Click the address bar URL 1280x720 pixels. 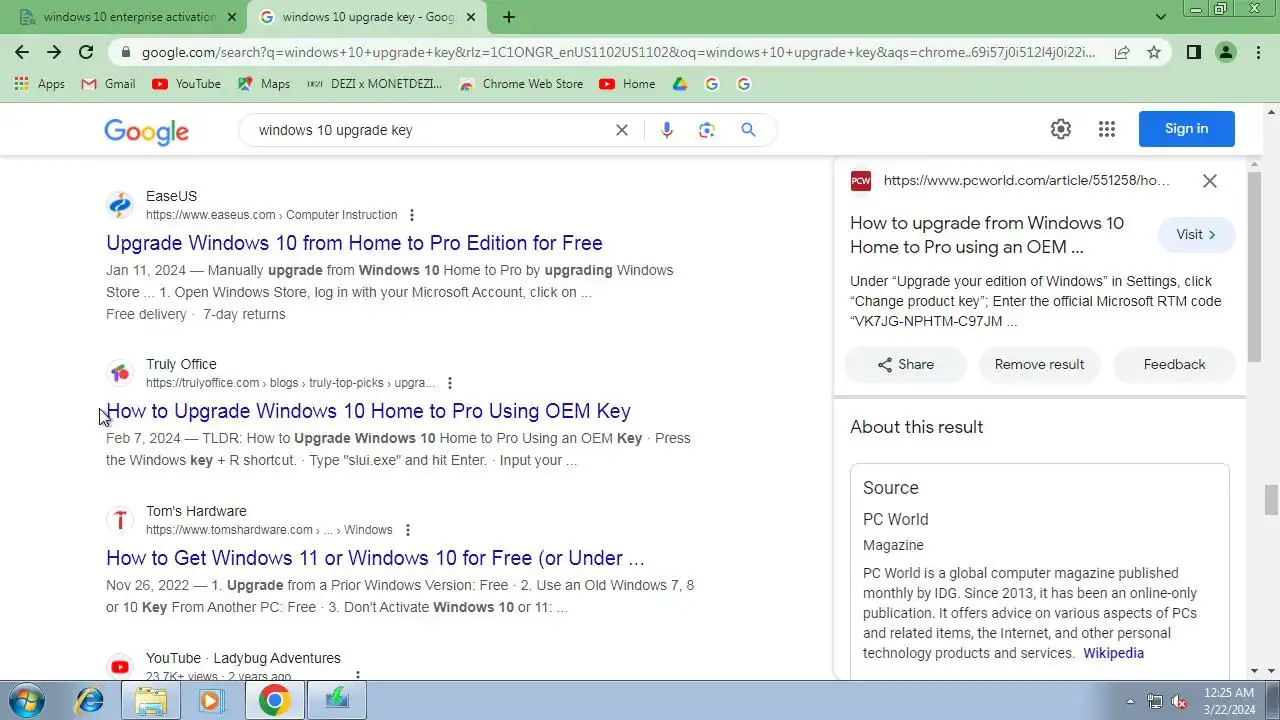[618, 52]
